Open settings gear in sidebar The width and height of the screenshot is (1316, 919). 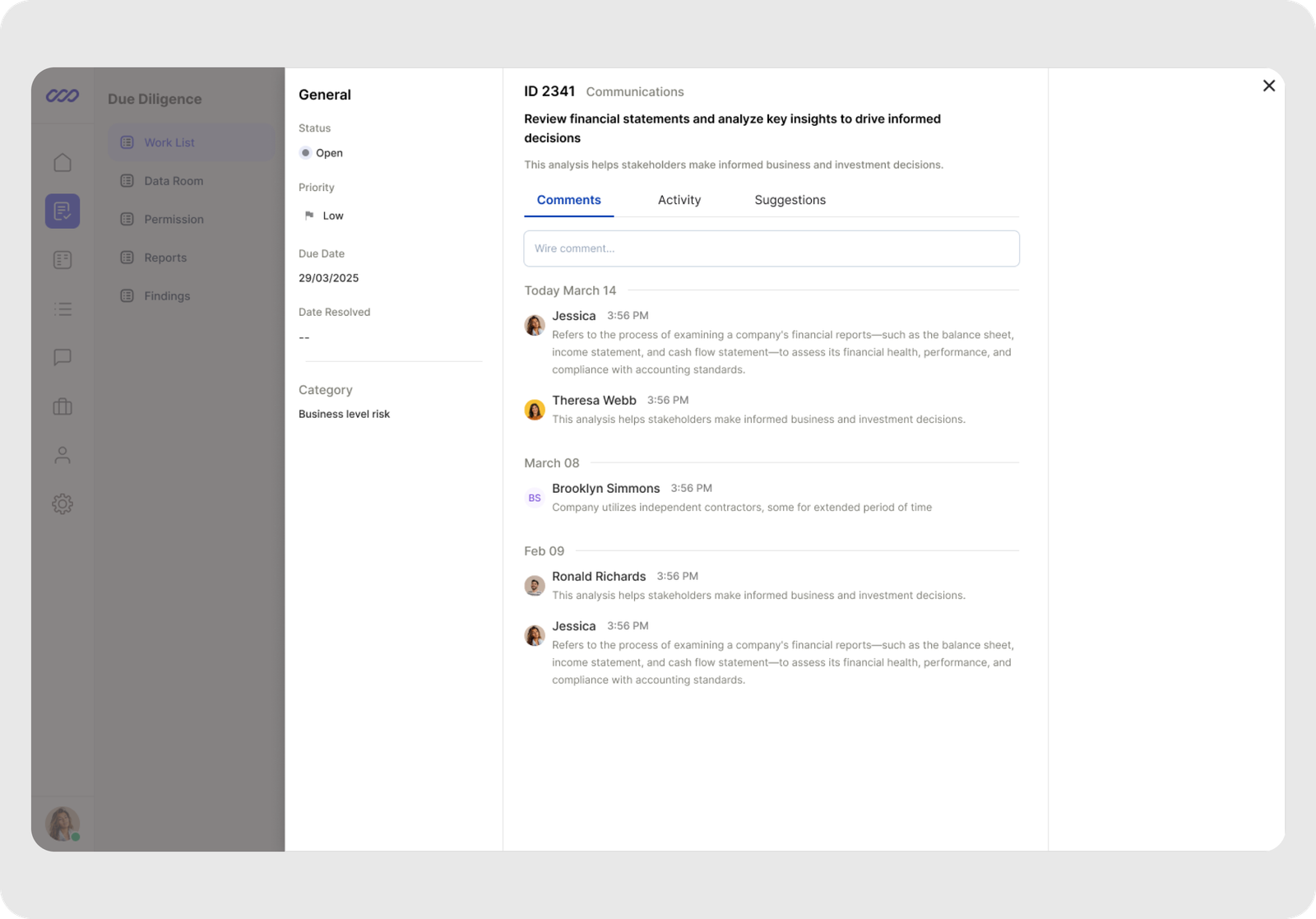coord(63,504)
